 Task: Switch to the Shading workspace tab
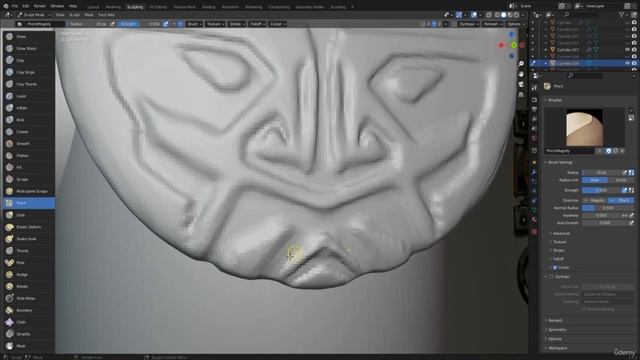pyautogui.click(x=208, y=7)
